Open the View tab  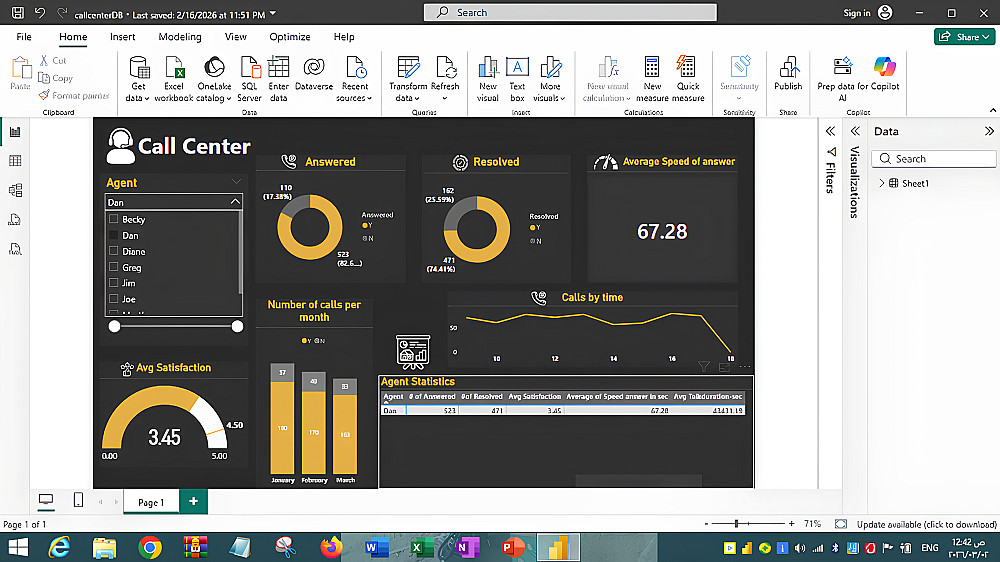tap(235, 36)
